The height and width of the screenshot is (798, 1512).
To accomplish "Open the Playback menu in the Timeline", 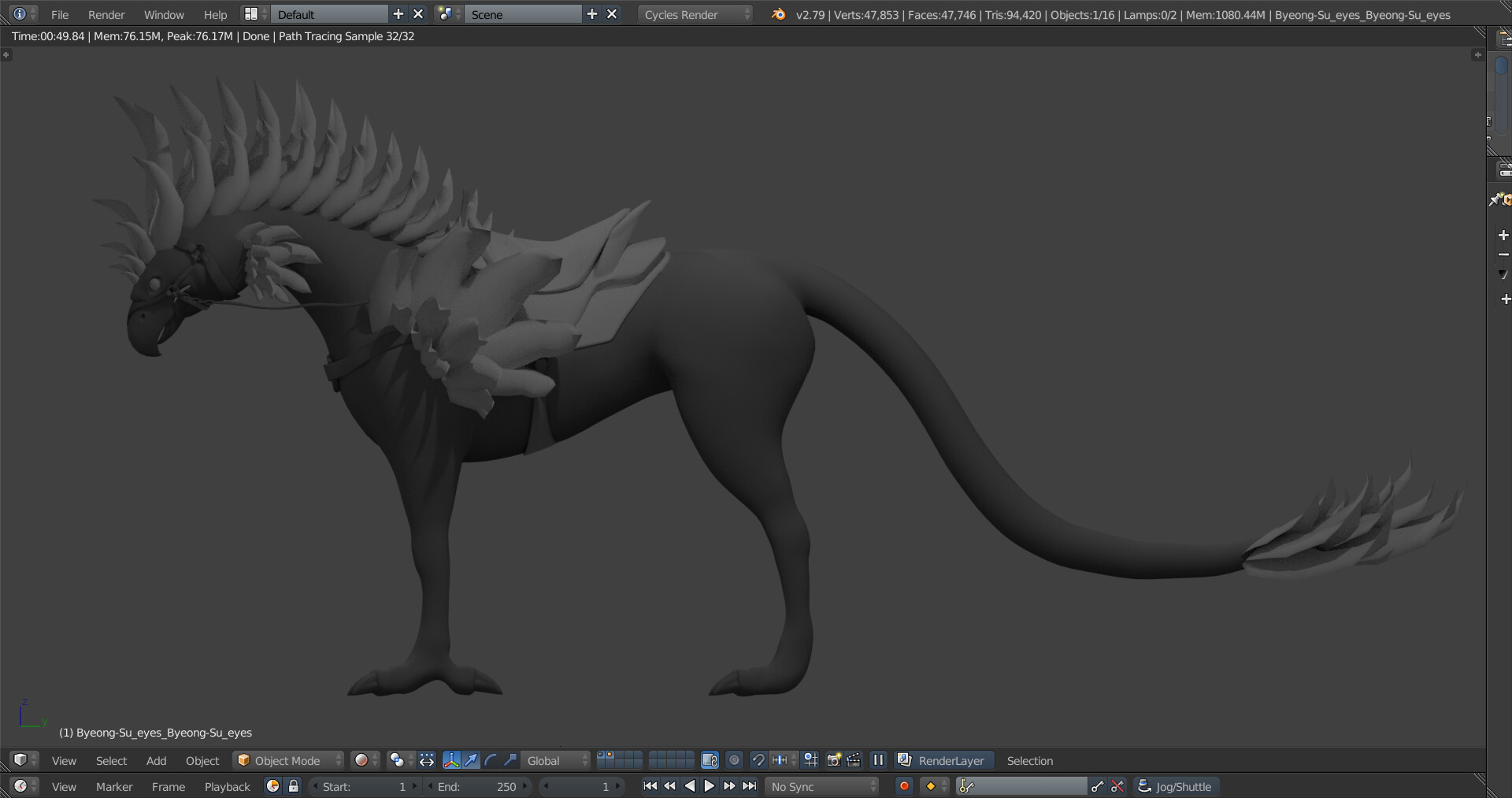I will 227,786.
